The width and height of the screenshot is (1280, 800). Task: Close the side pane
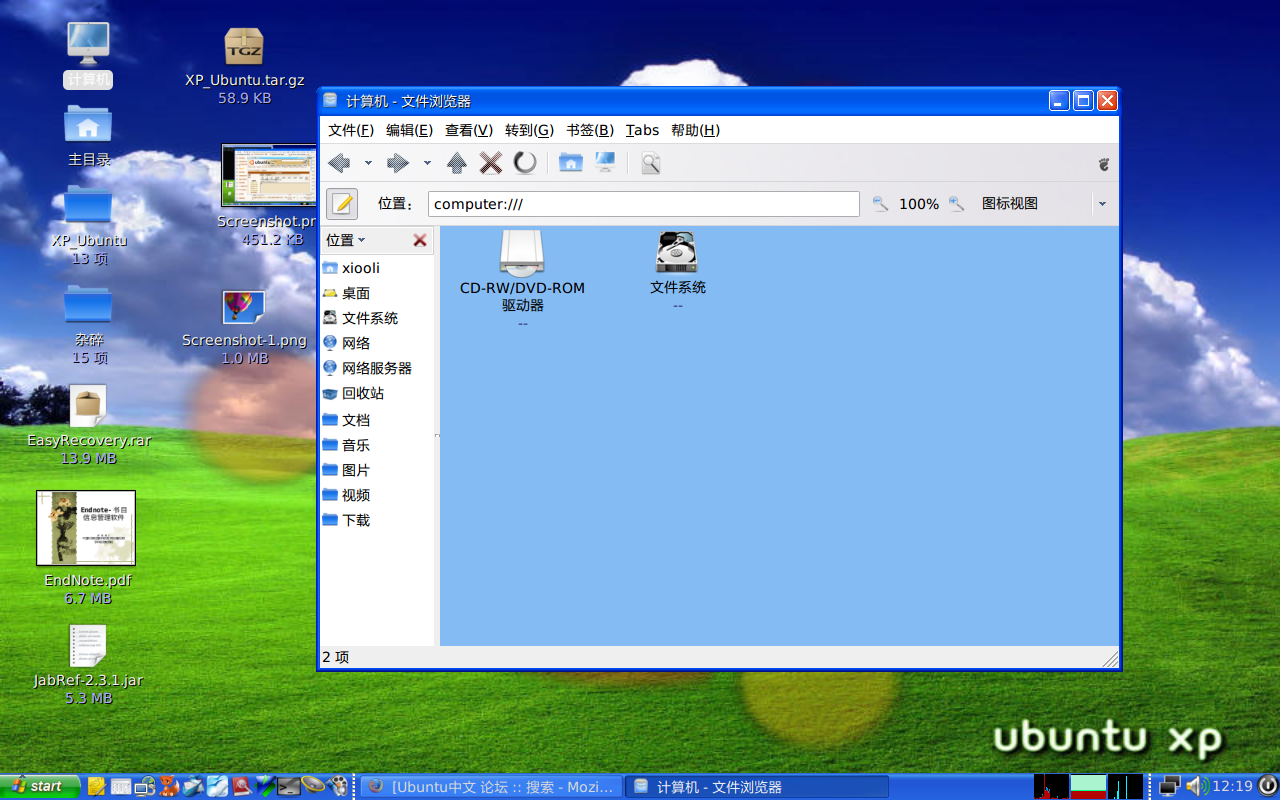coord(420,240)
